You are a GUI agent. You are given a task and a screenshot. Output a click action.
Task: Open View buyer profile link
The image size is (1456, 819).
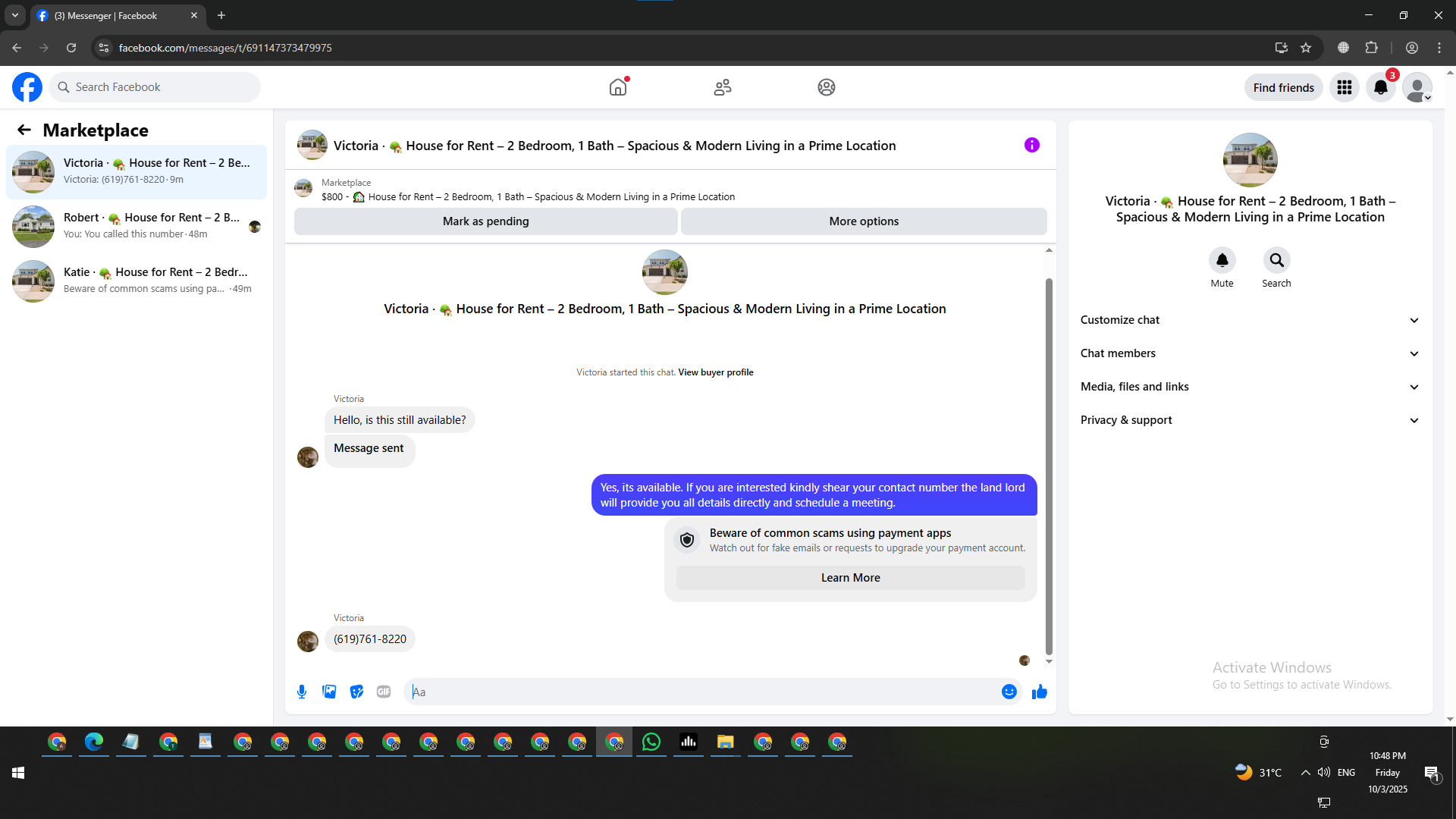tap(715, 372)
